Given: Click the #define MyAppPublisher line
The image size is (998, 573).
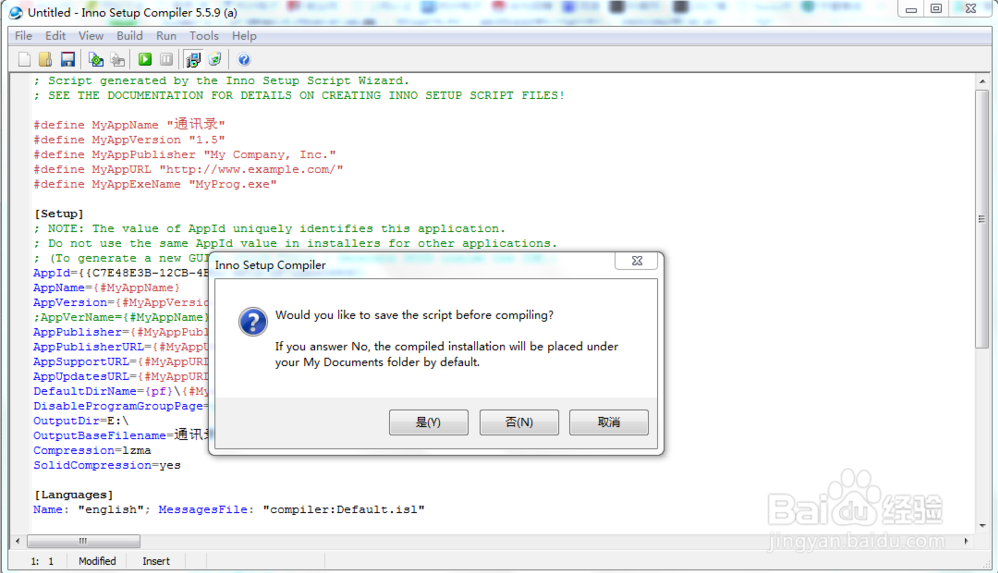Looking at the screenshot, I should click(x=185, y=155).
